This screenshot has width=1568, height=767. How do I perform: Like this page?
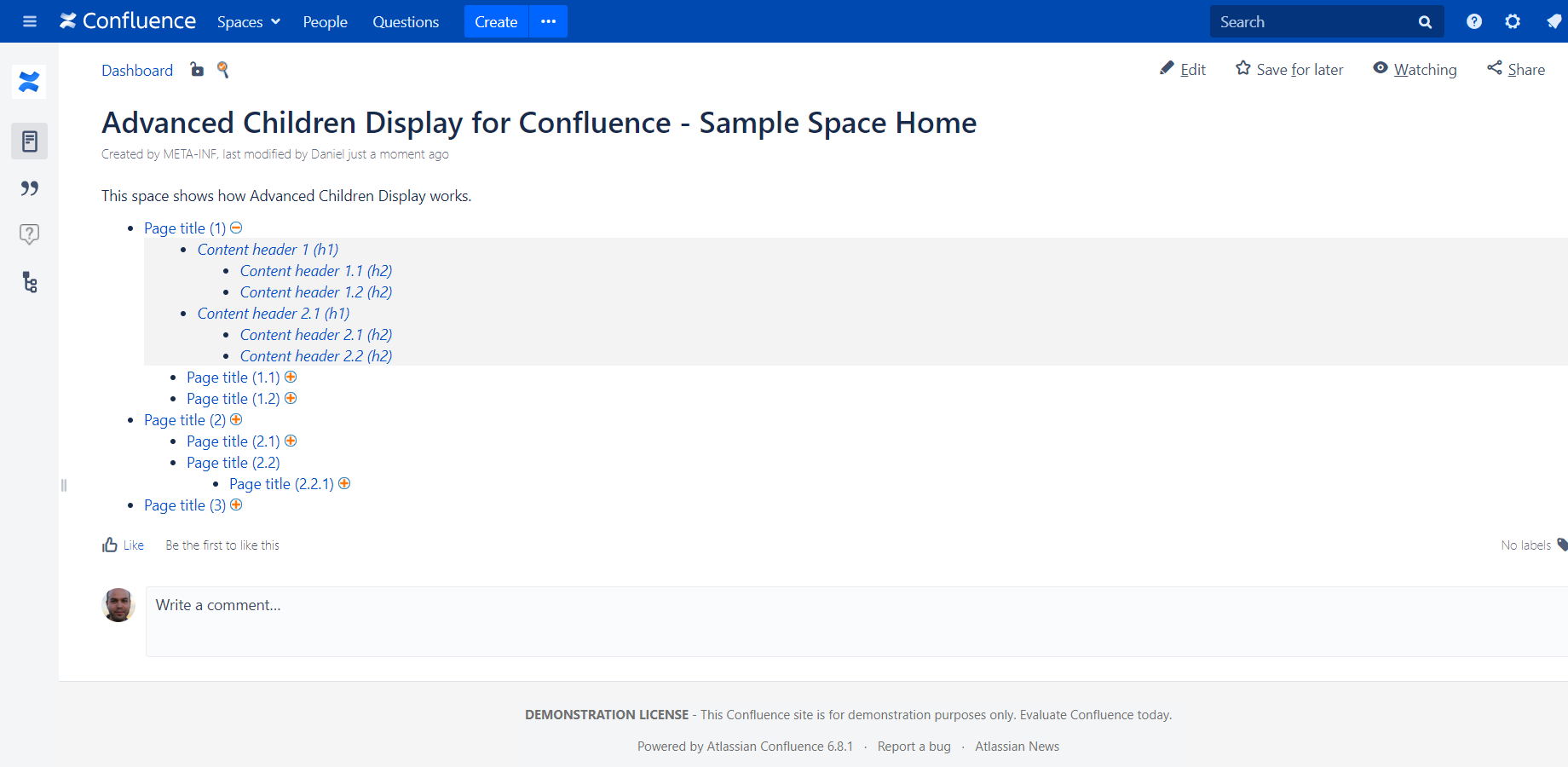(x=123, y=545)
